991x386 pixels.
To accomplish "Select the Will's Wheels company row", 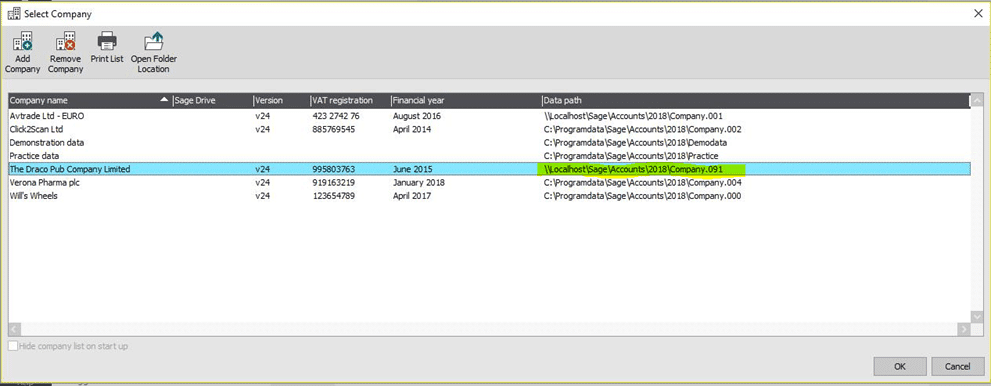I will click(489, 196).
